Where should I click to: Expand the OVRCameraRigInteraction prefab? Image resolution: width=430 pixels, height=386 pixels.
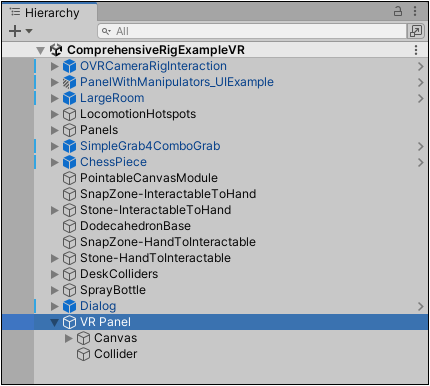pyautogui.click(x=54, y=66)
